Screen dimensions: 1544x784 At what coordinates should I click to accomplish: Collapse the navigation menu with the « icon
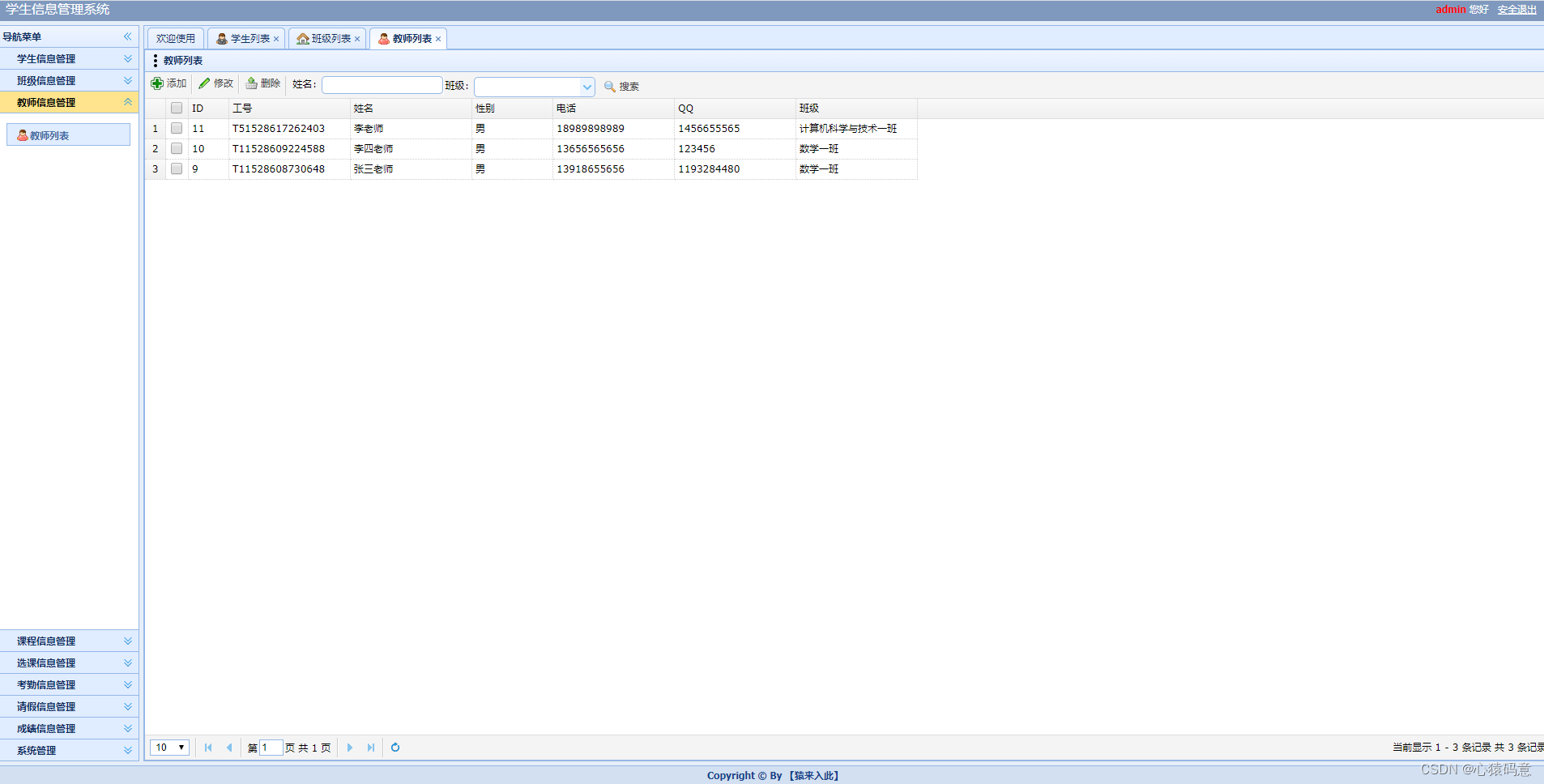[x=127, y=36]
